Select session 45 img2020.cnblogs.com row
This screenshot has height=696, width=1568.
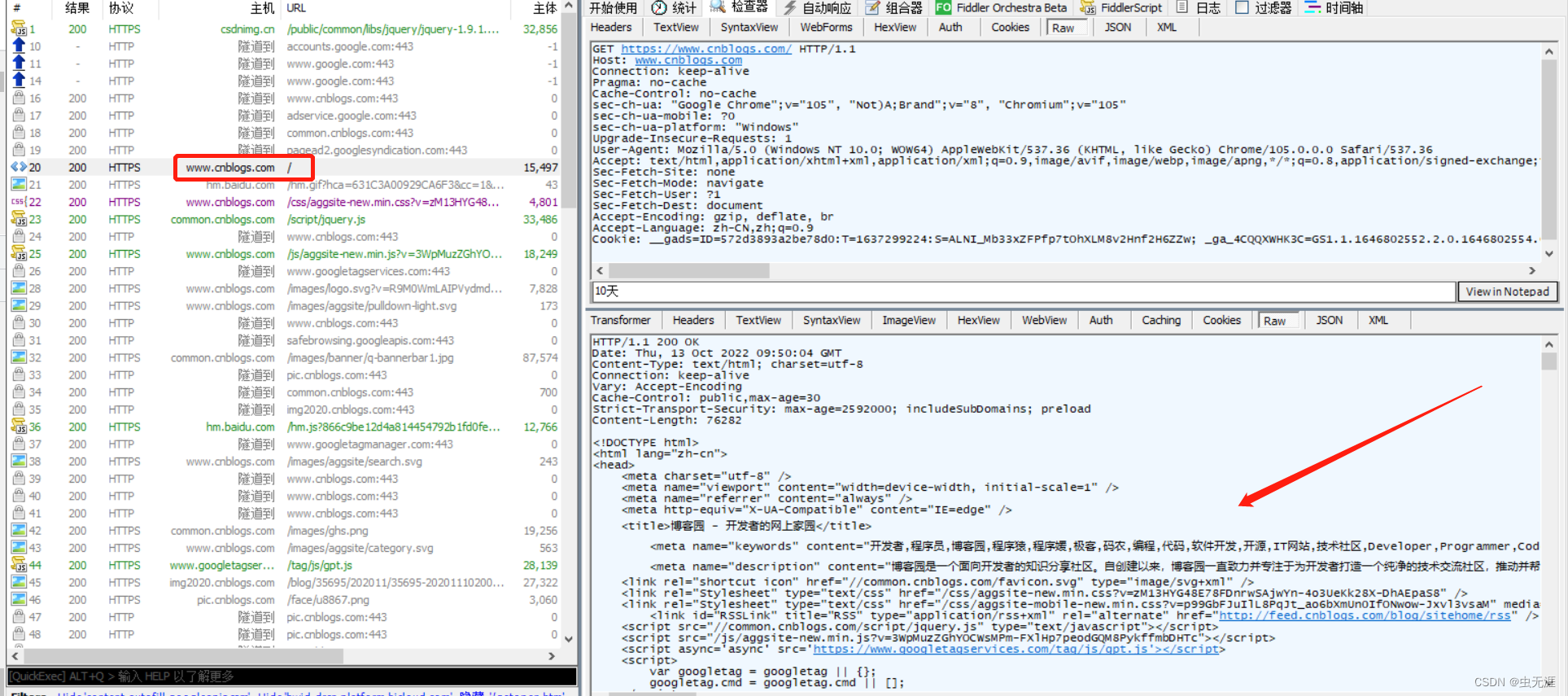point(284,583)
